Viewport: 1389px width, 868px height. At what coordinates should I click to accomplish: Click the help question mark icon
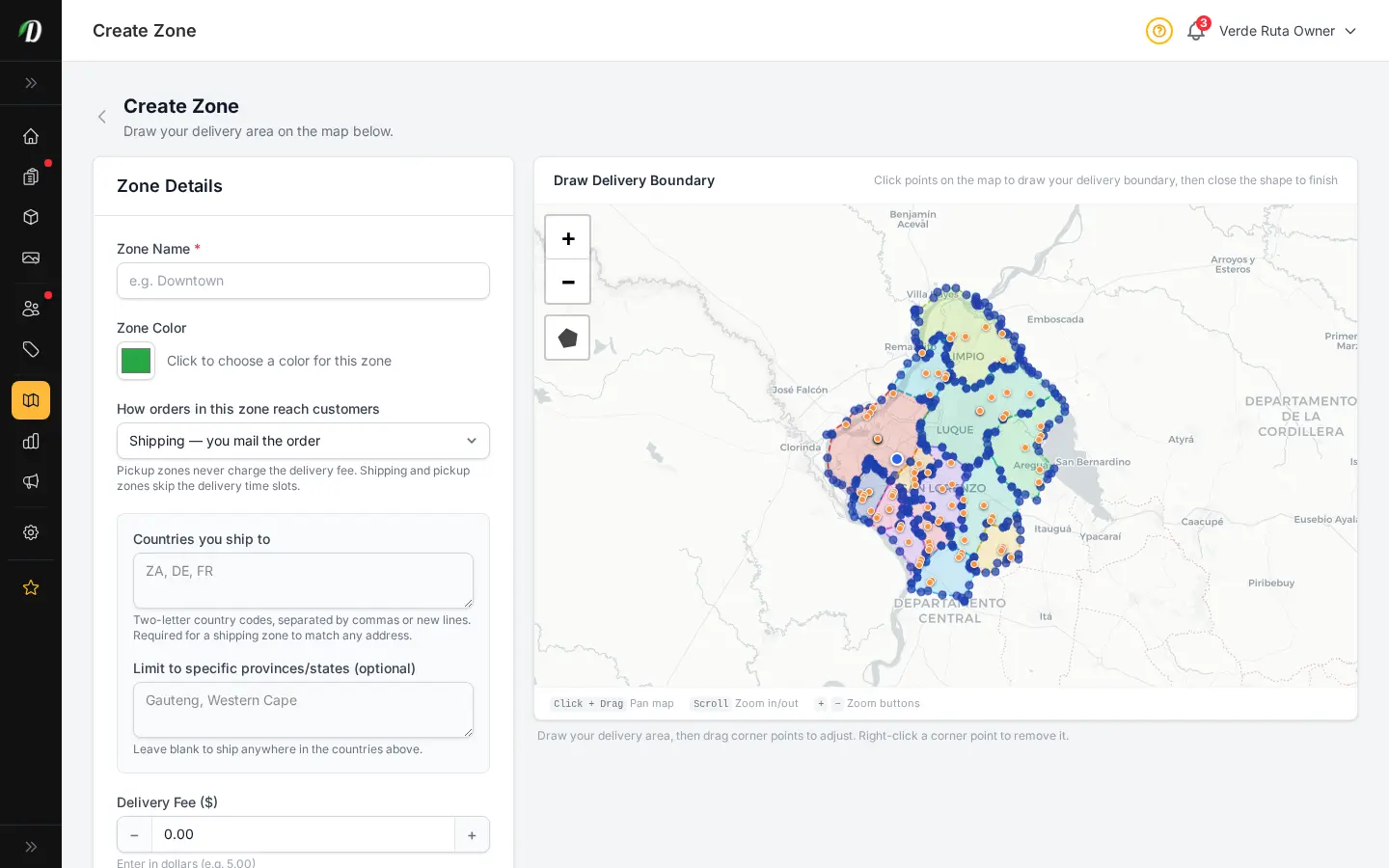[1159, 31]
